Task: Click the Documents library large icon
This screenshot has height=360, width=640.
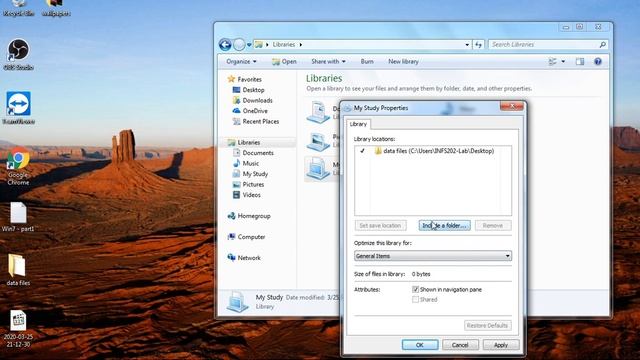Action: click(x=318, y=112)
